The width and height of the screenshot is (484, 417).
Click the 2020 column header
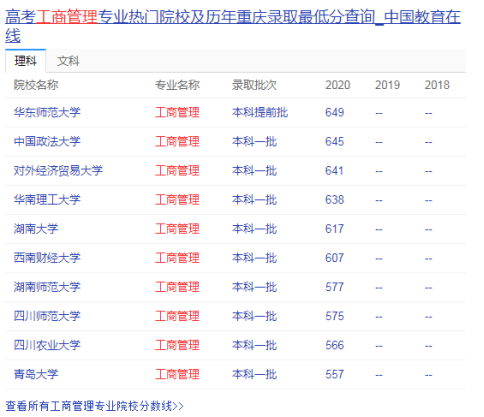[x=338, y=85]
